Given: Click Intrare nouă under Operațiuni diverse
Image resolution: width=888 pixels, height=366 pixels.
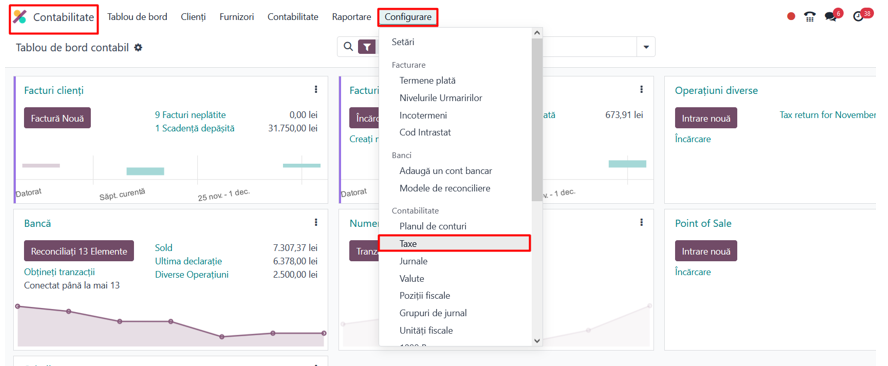Looking at the screenshot, I should (x=706, y=118).
